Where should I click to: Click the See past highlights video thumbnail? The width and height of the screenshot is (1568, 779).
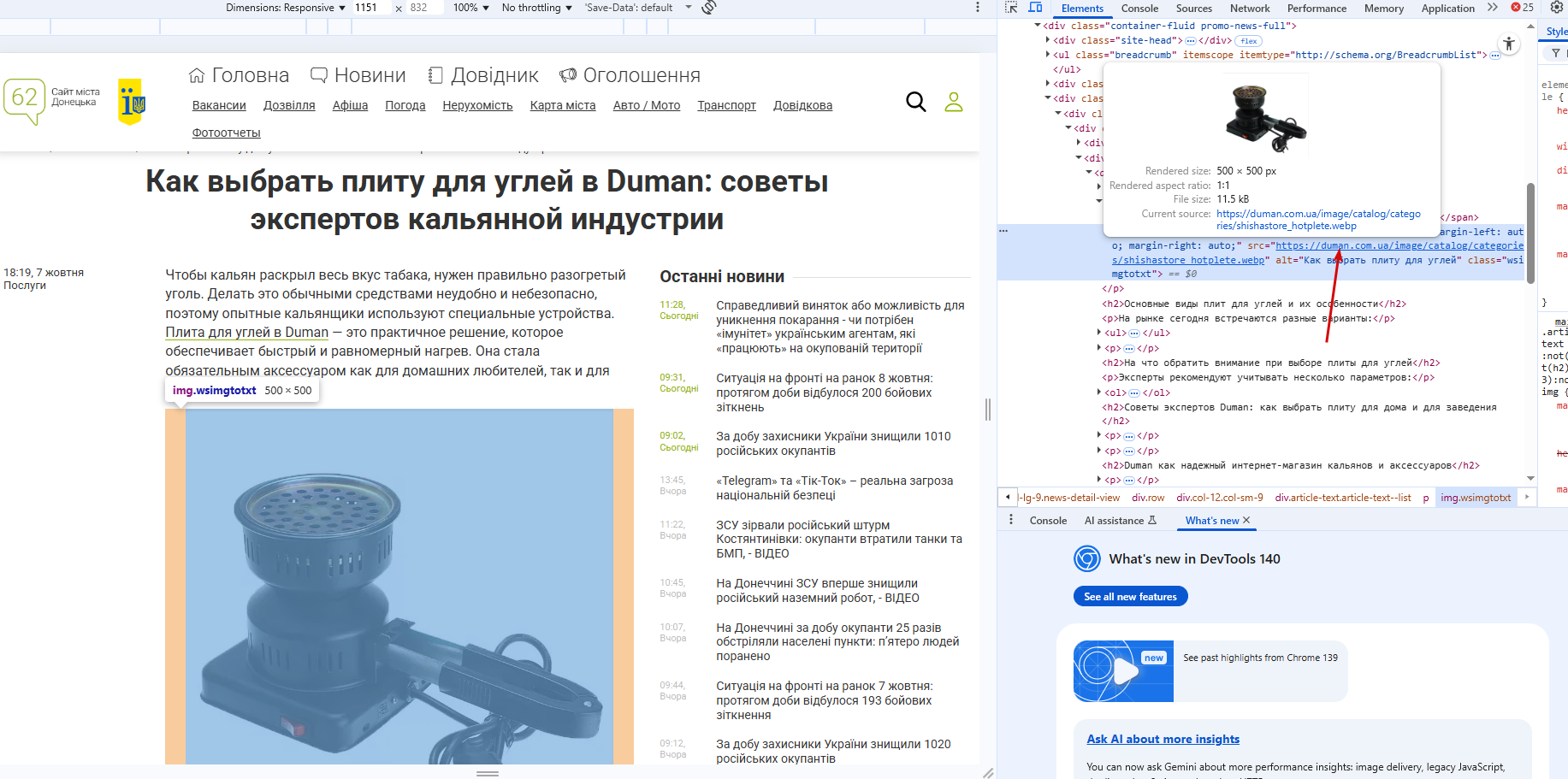click(x=1124, y=671)
